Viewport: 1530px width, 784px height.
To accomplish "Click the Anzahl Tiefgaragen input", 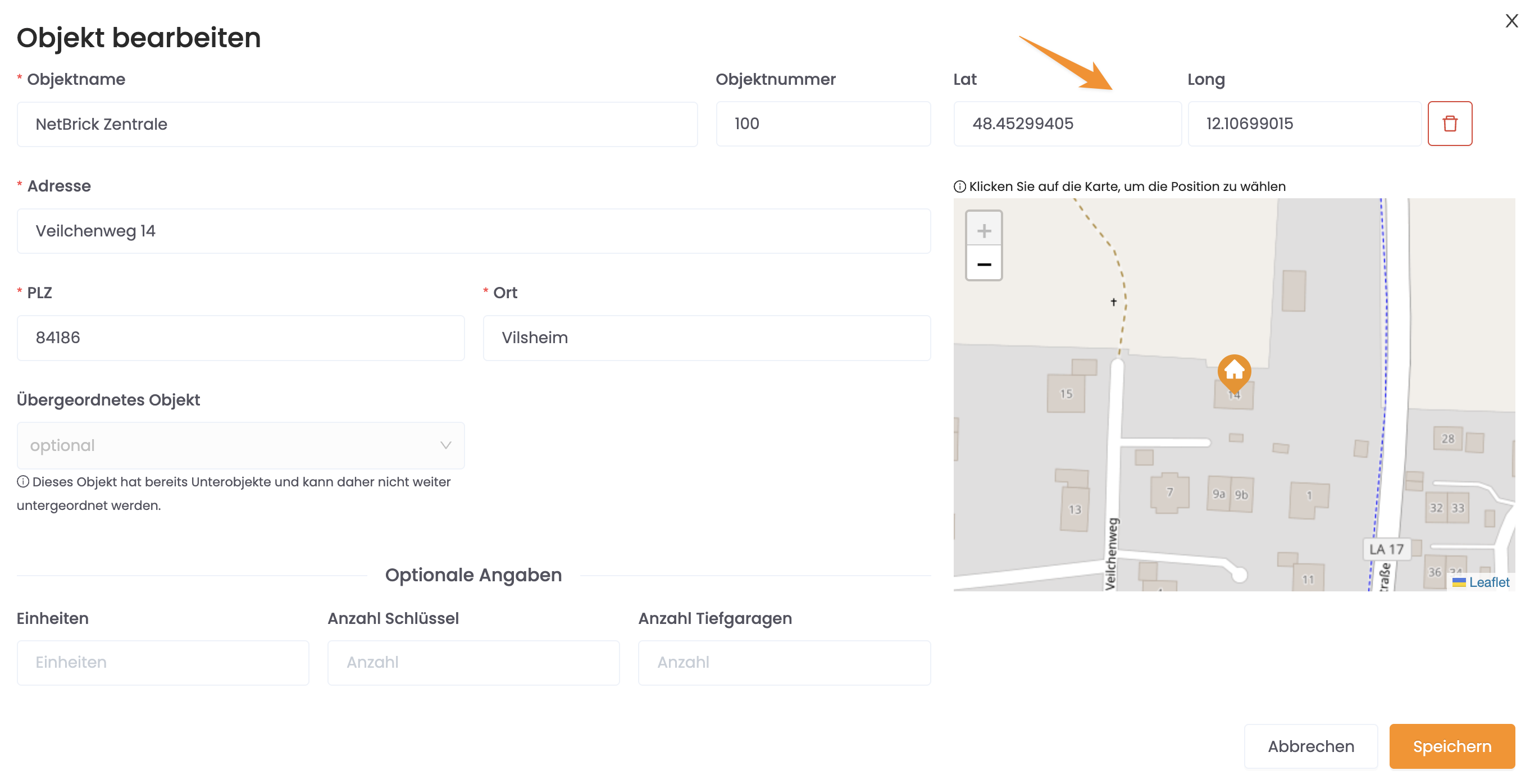I will click(784, 662).
